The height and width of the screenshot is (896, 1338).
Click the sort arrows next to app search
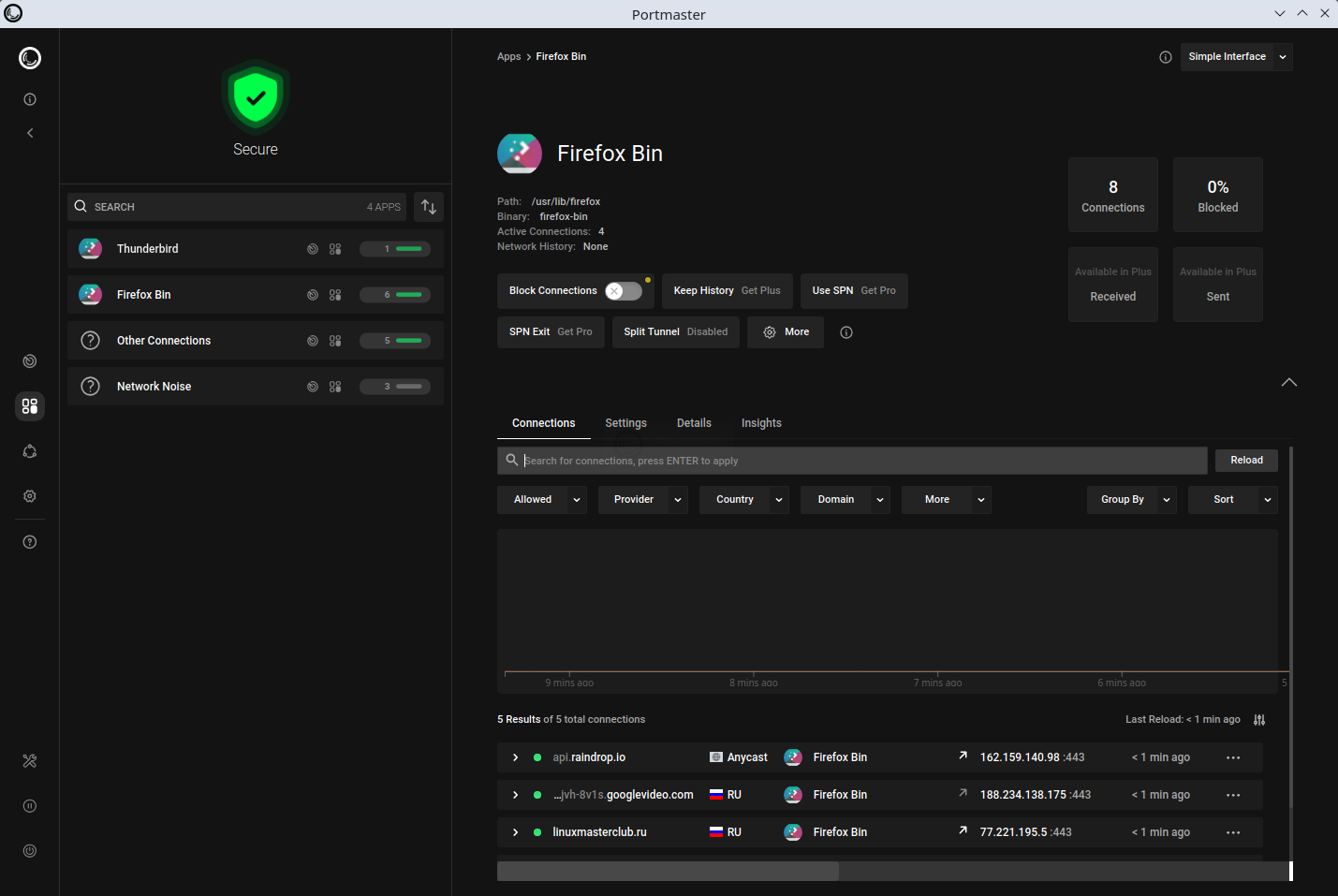(x=429, y=207)
